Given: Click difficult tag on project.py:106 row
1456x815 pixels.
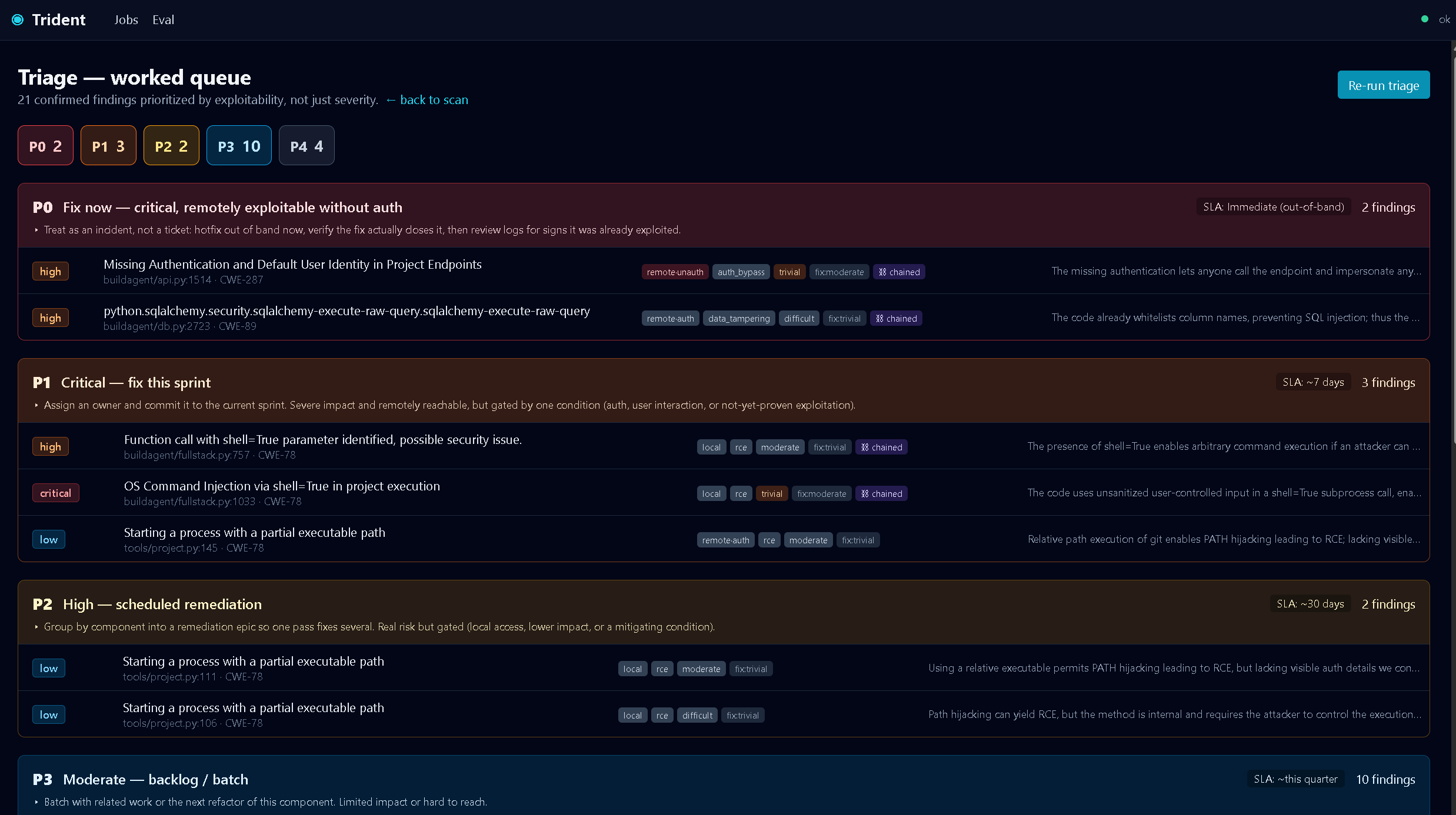Looking at the screenshot, I should pos(697,715).
